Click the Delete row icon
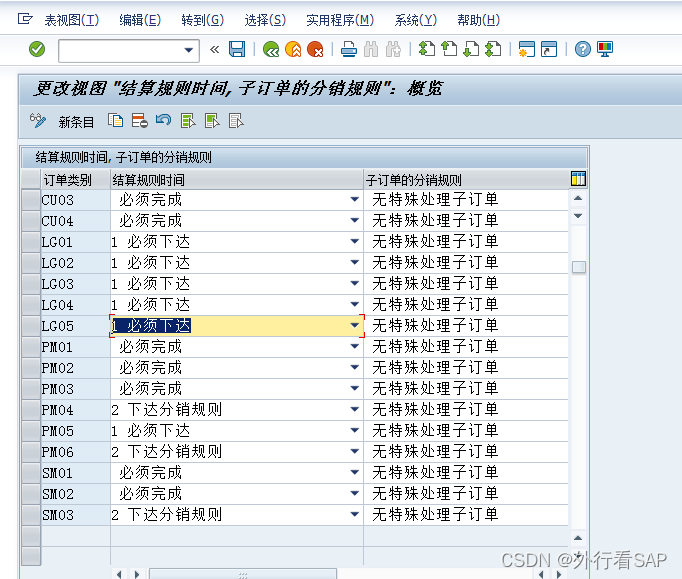The image size is (682, 579). click(140, 121)
